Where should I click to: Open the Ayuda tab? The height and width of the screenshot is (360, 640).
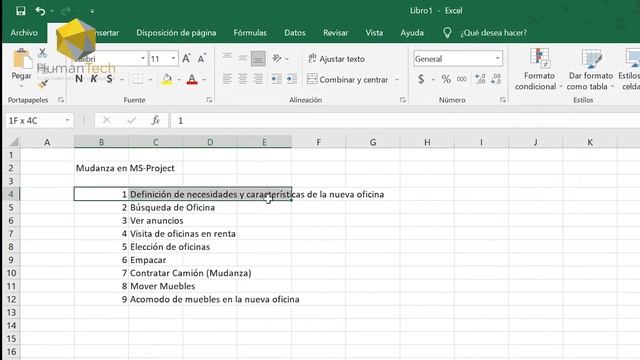[x=411, y=33]
